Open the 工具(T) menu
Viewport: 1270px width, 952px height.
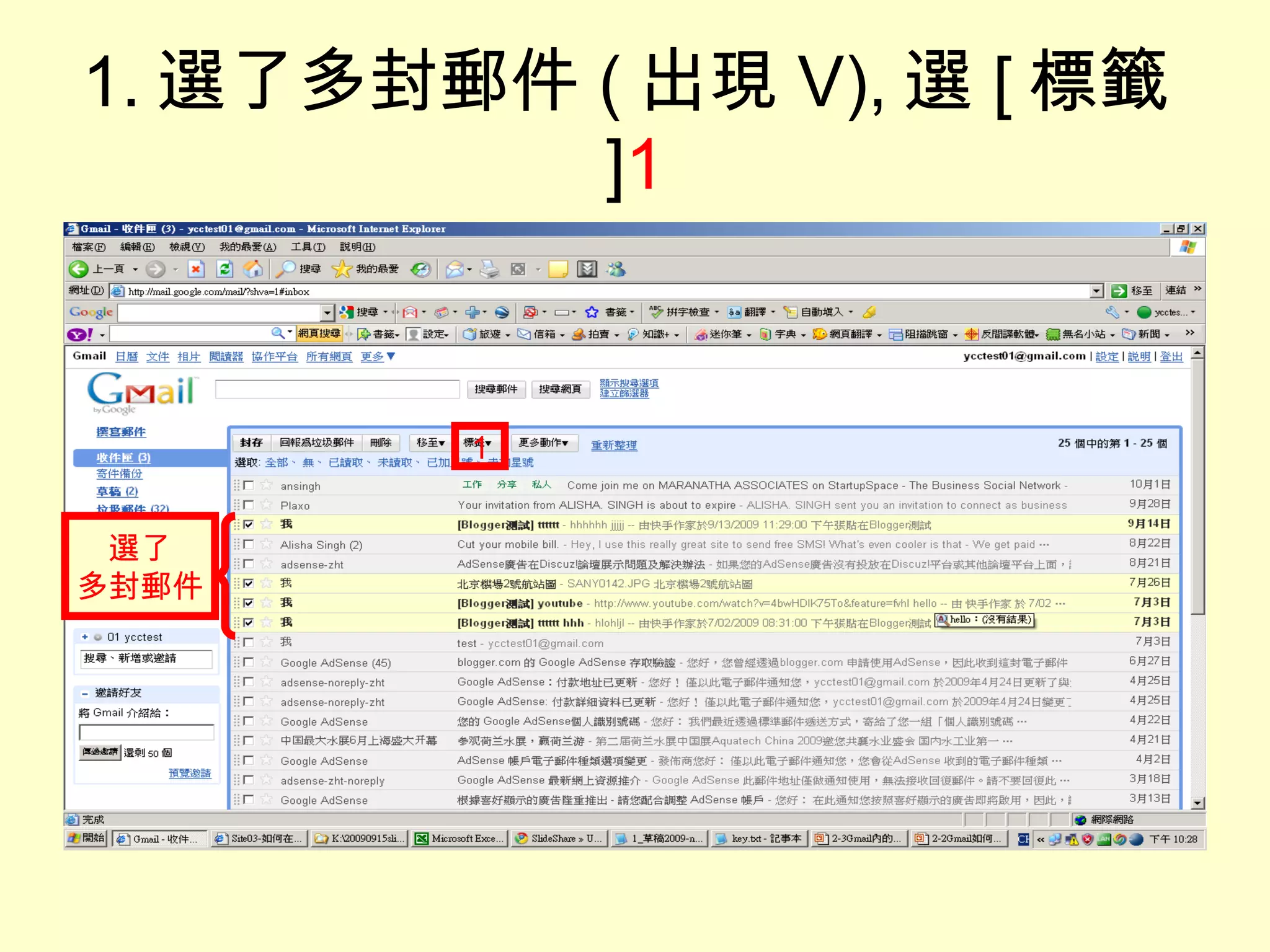tap(308, 247)
